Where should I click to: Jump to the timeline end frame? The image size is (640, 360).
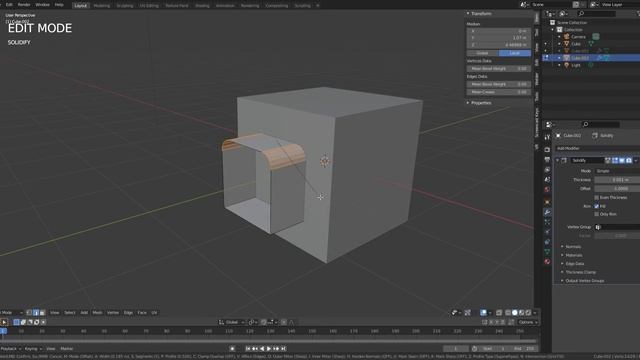click(283, 349)
